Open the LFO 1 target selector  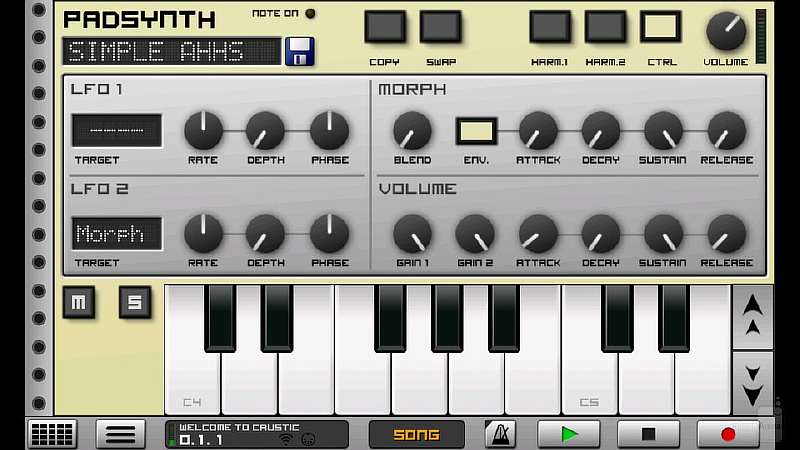[116, 131]
